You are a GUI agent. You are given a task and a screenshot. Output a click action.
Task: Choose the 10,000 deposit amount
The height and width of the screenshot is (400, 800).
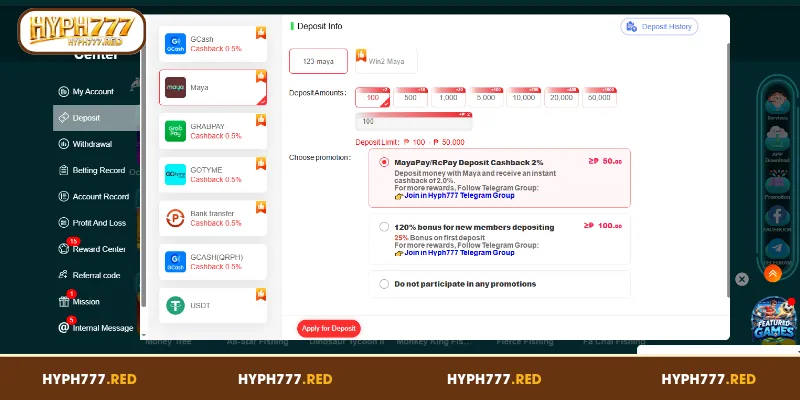(523, 97)
